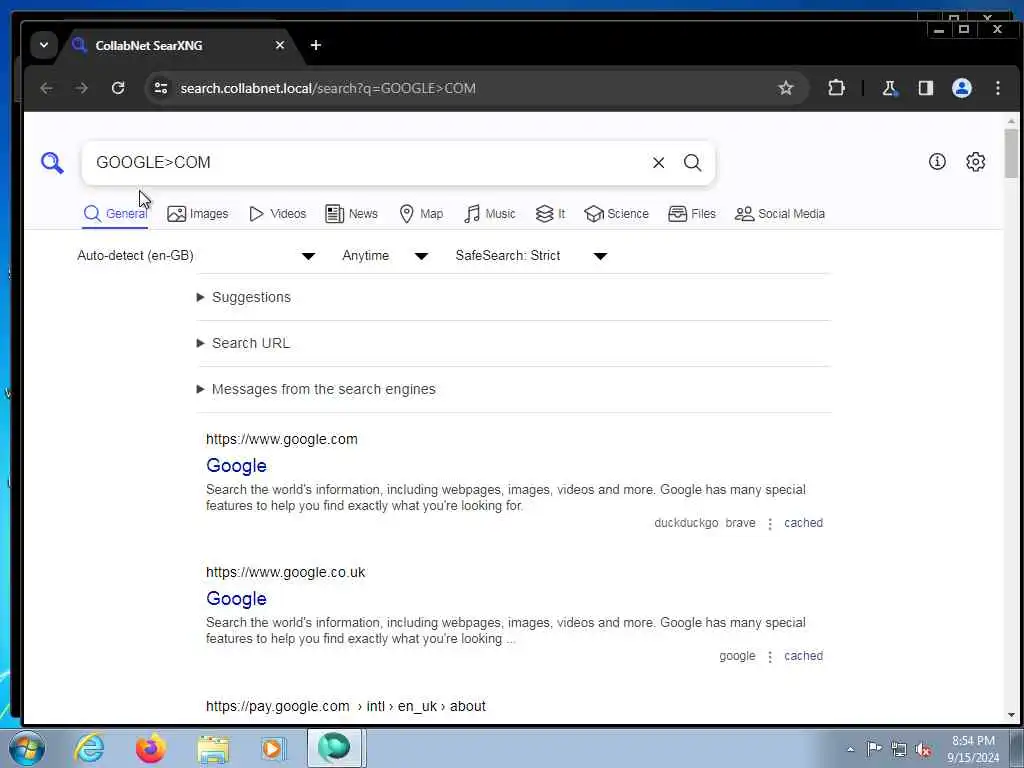
Task: Open Chrome Labs flask icon
Action: [x=889, y=88]
